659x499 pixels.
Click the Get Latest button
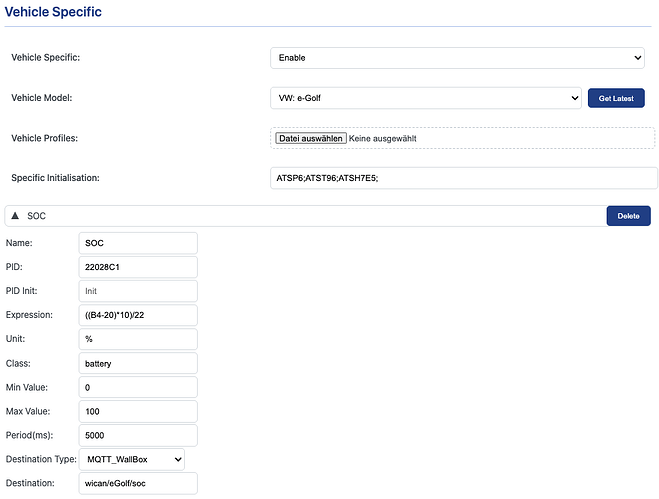615,98
